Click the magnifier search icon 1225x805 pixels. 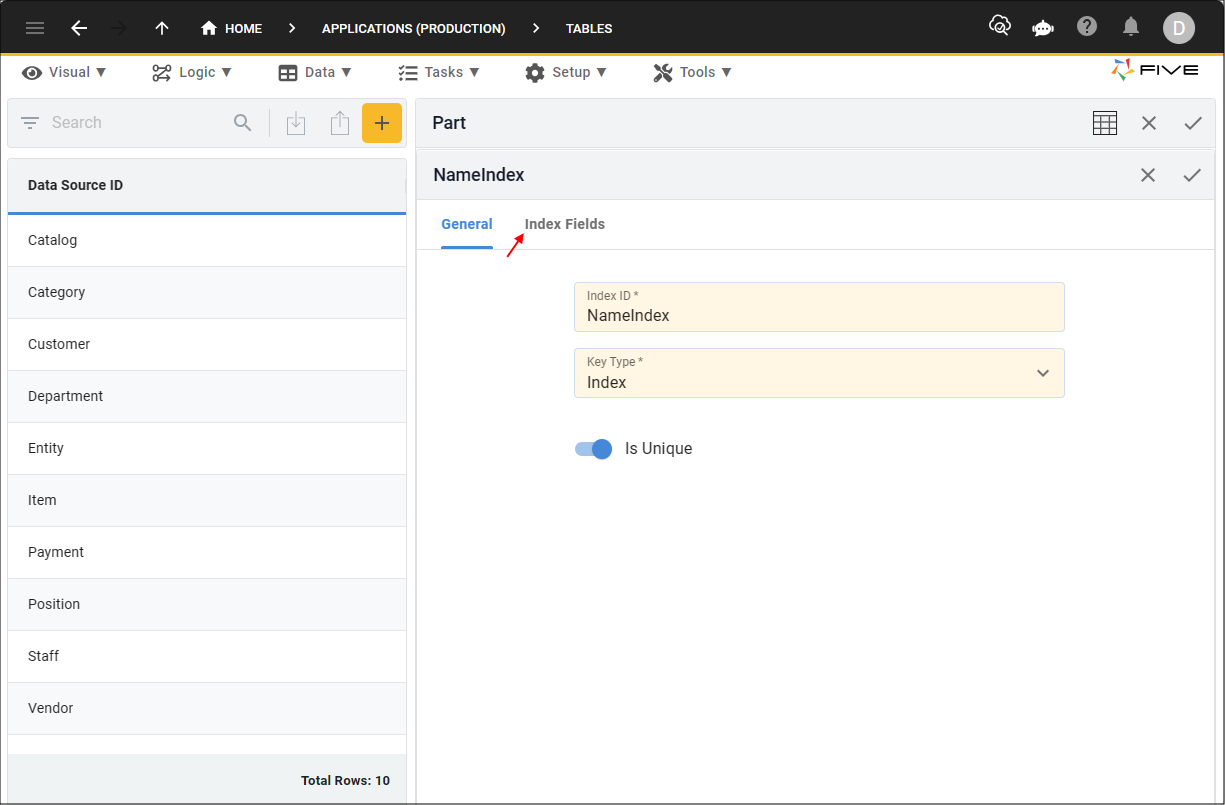[x=243, y=123]
